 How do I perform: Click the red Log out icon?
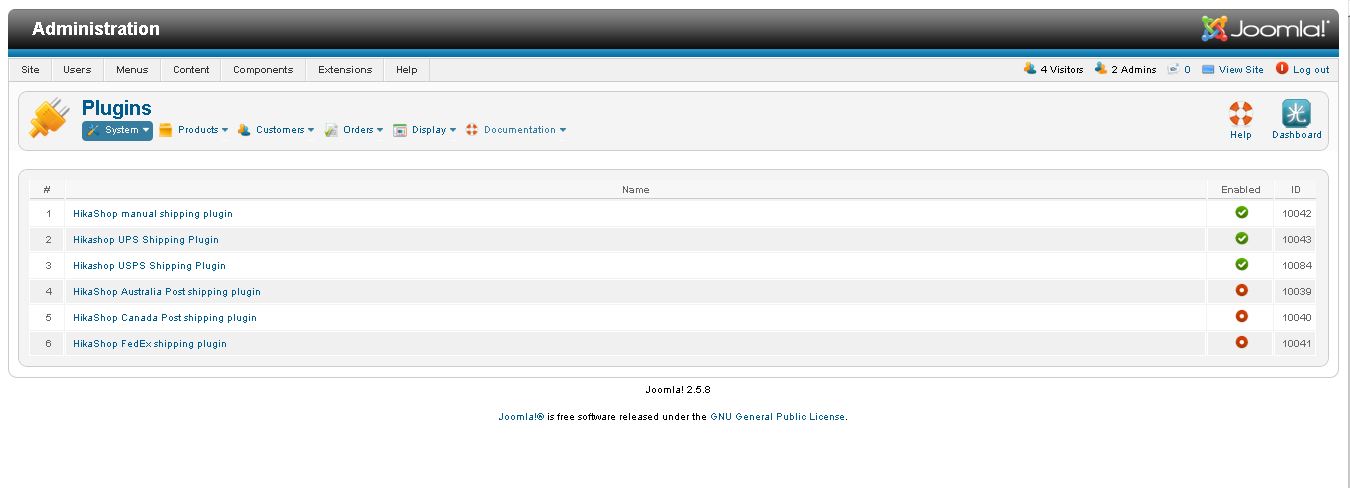(1282, 68)
